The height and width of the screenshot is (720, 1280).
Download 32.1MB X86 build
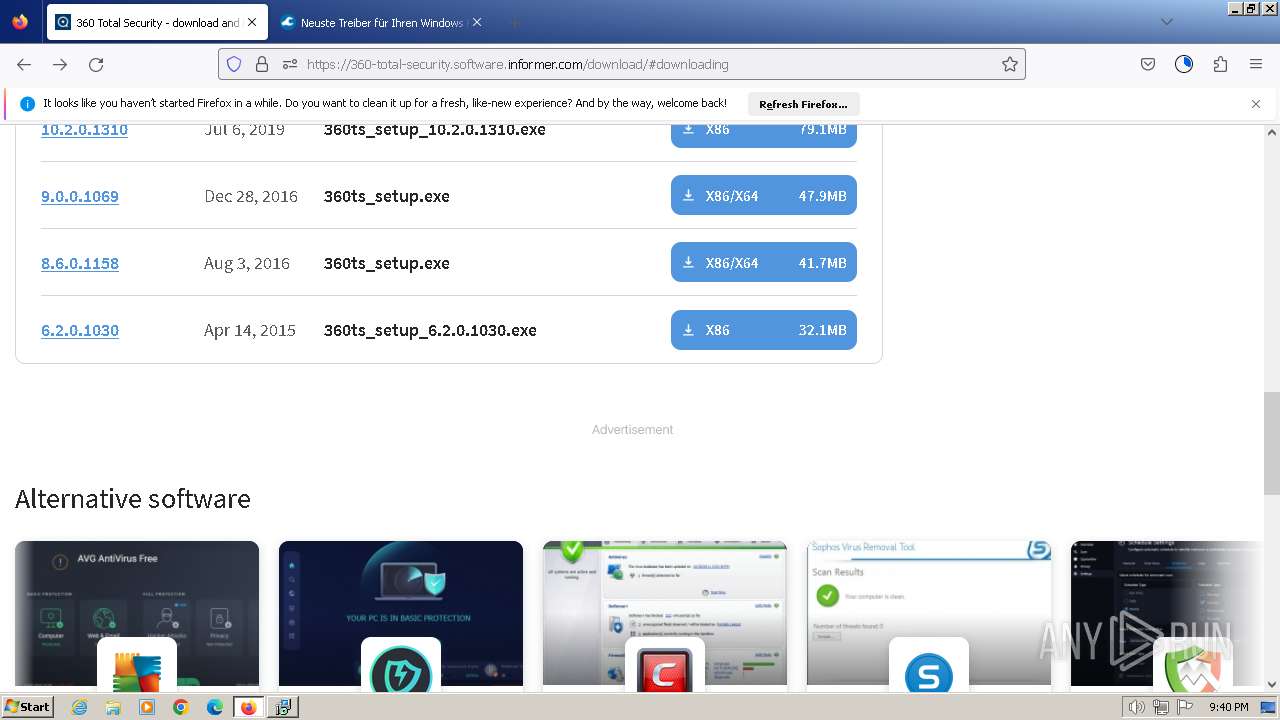pyautogui.click(x=764, y=329)
